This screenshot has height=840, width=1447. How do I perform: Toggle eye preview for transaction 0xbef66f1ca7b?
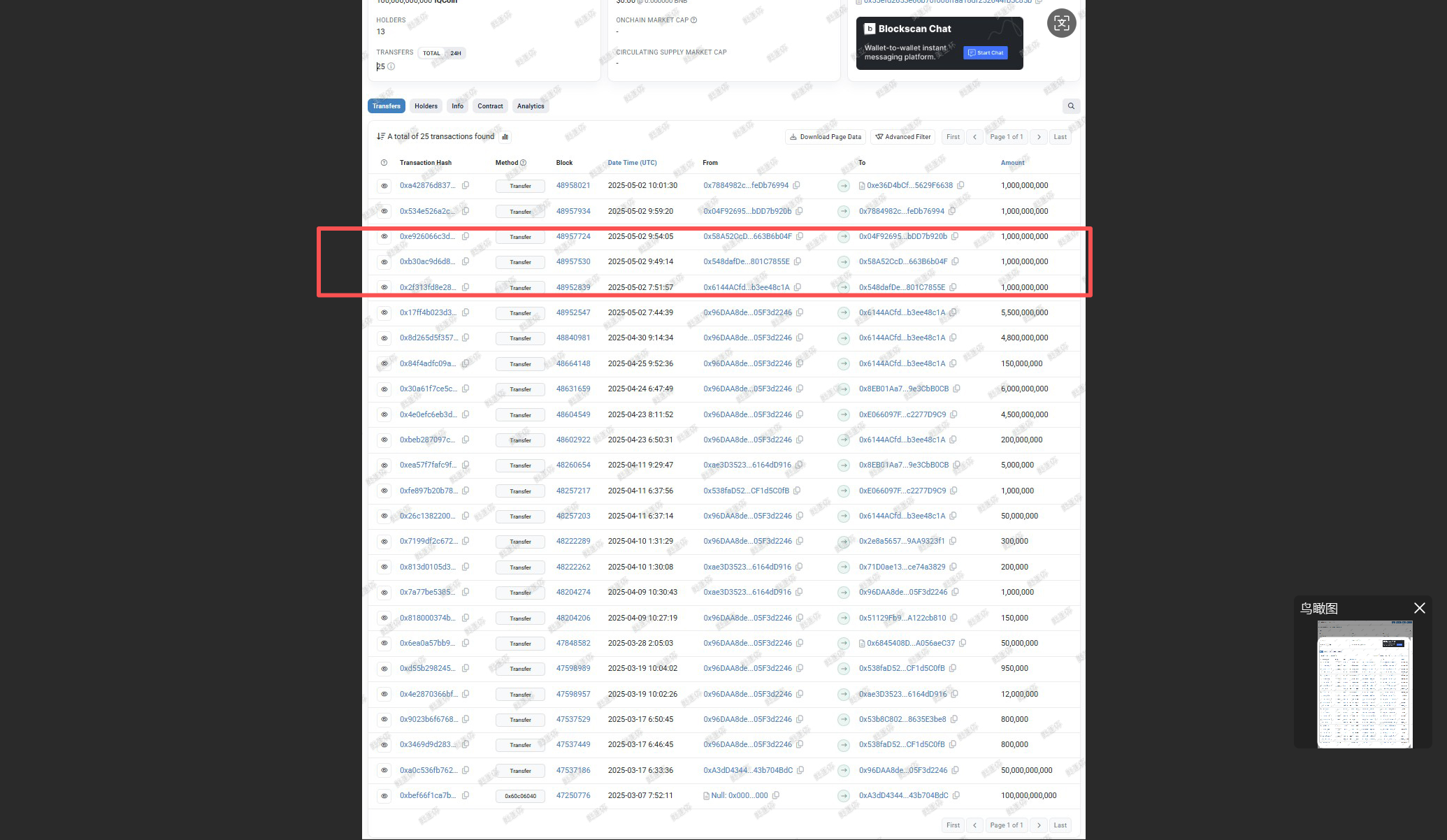[384, 796]
